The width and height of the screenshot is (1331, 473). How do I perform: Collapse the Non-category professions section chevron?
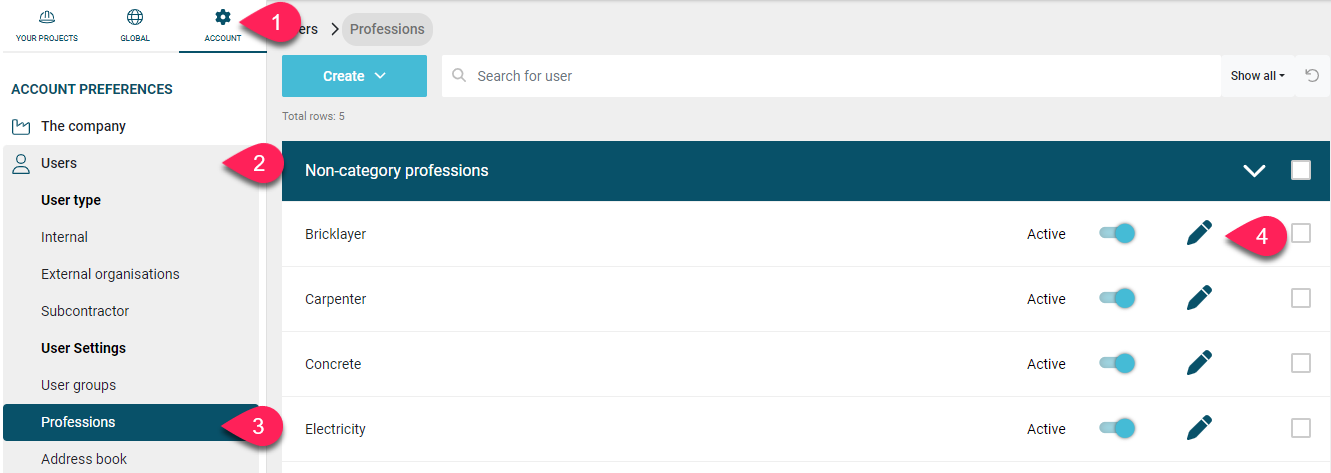[1254, 171]
